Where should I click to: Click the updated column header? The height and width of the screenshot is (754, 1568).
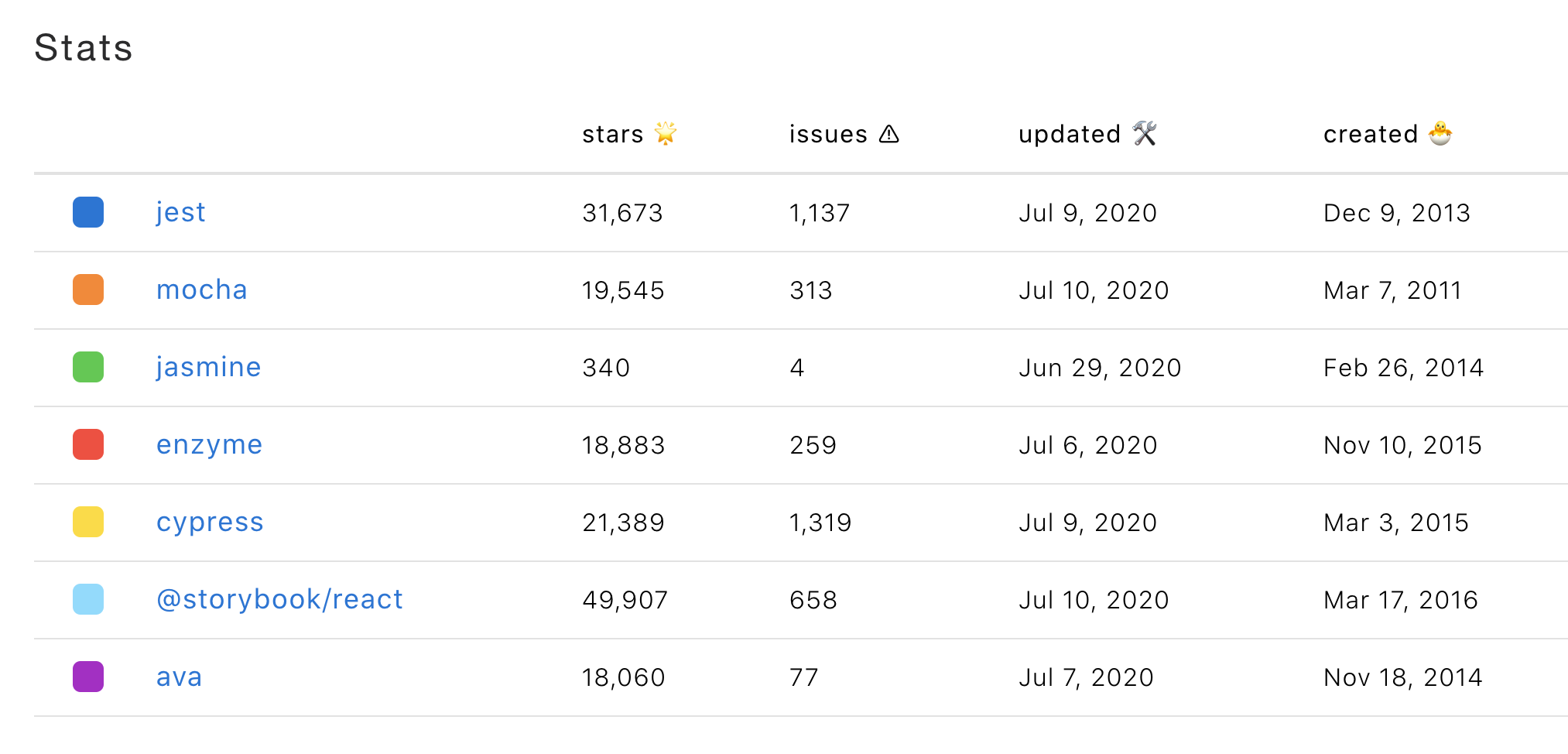(x=1087, y=134)
